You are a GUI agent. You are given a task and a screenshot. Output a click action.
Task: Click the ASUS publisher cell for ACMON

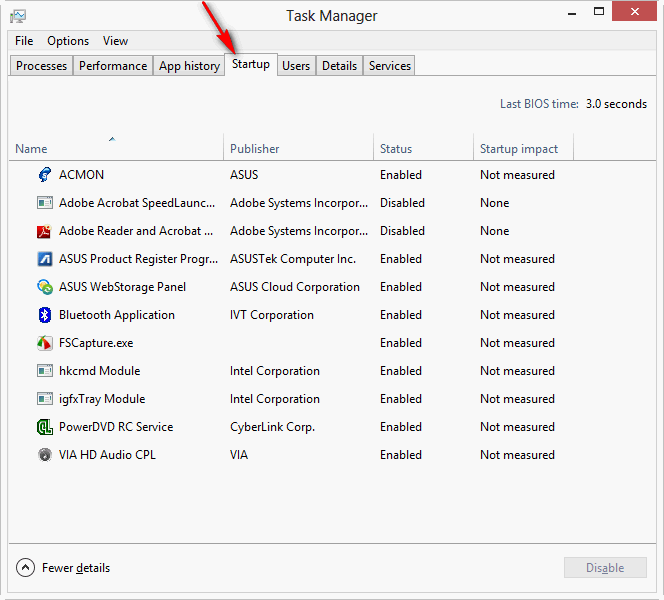point(244,174)
